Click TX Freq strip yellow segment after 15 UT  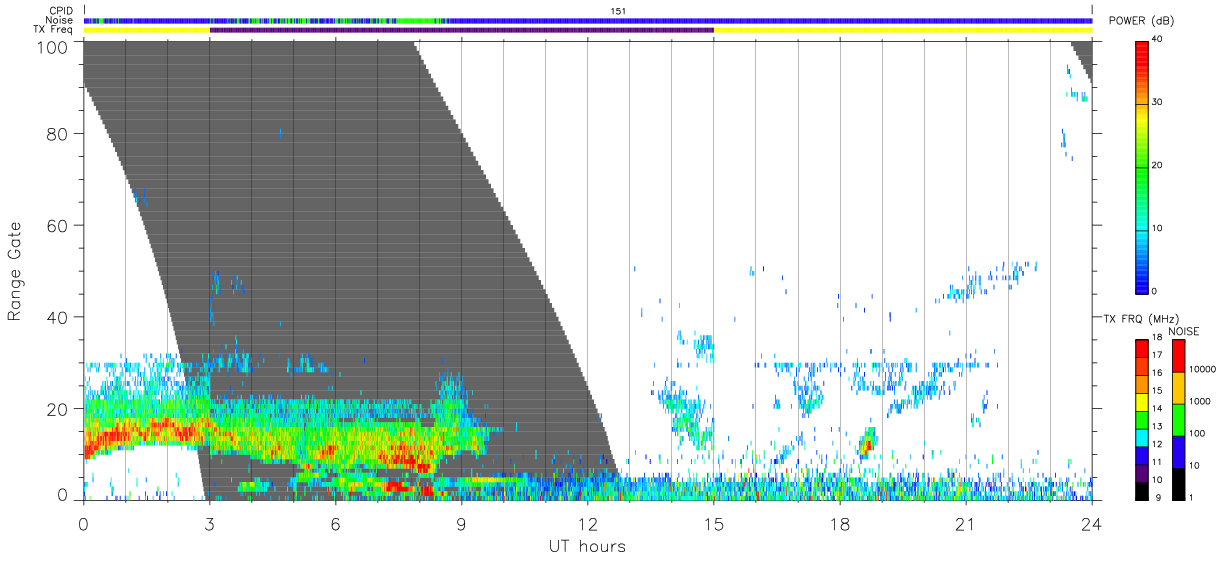(x=903, y=30)
